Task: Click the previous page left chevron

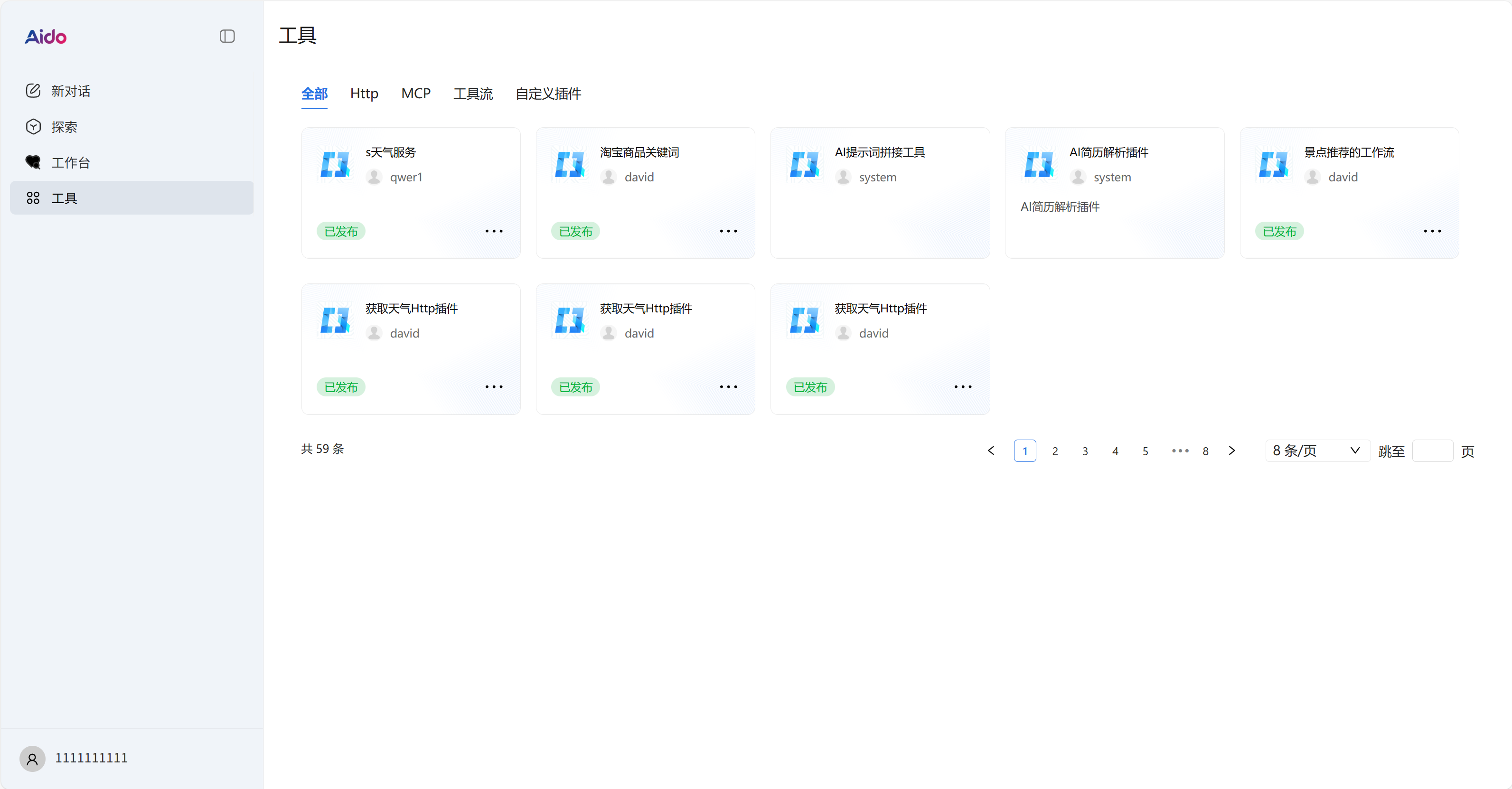Action: (x=991, y=451)
